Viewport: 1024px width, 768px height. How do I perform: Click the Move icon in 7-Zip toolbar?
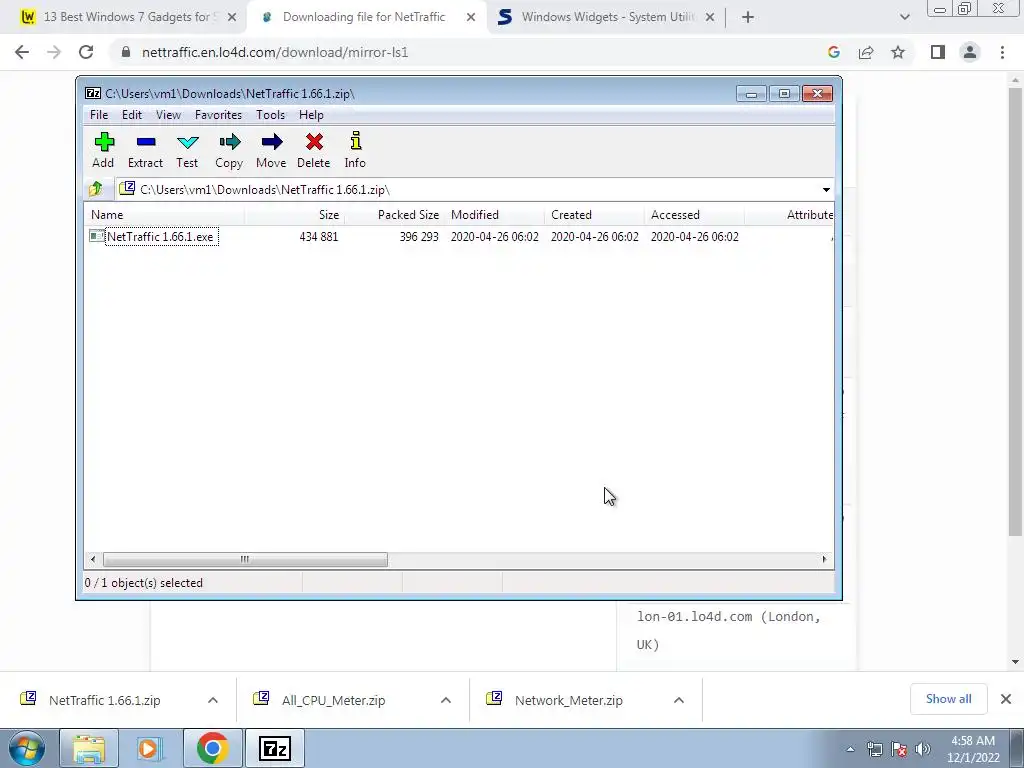click(x=271, y=142)
